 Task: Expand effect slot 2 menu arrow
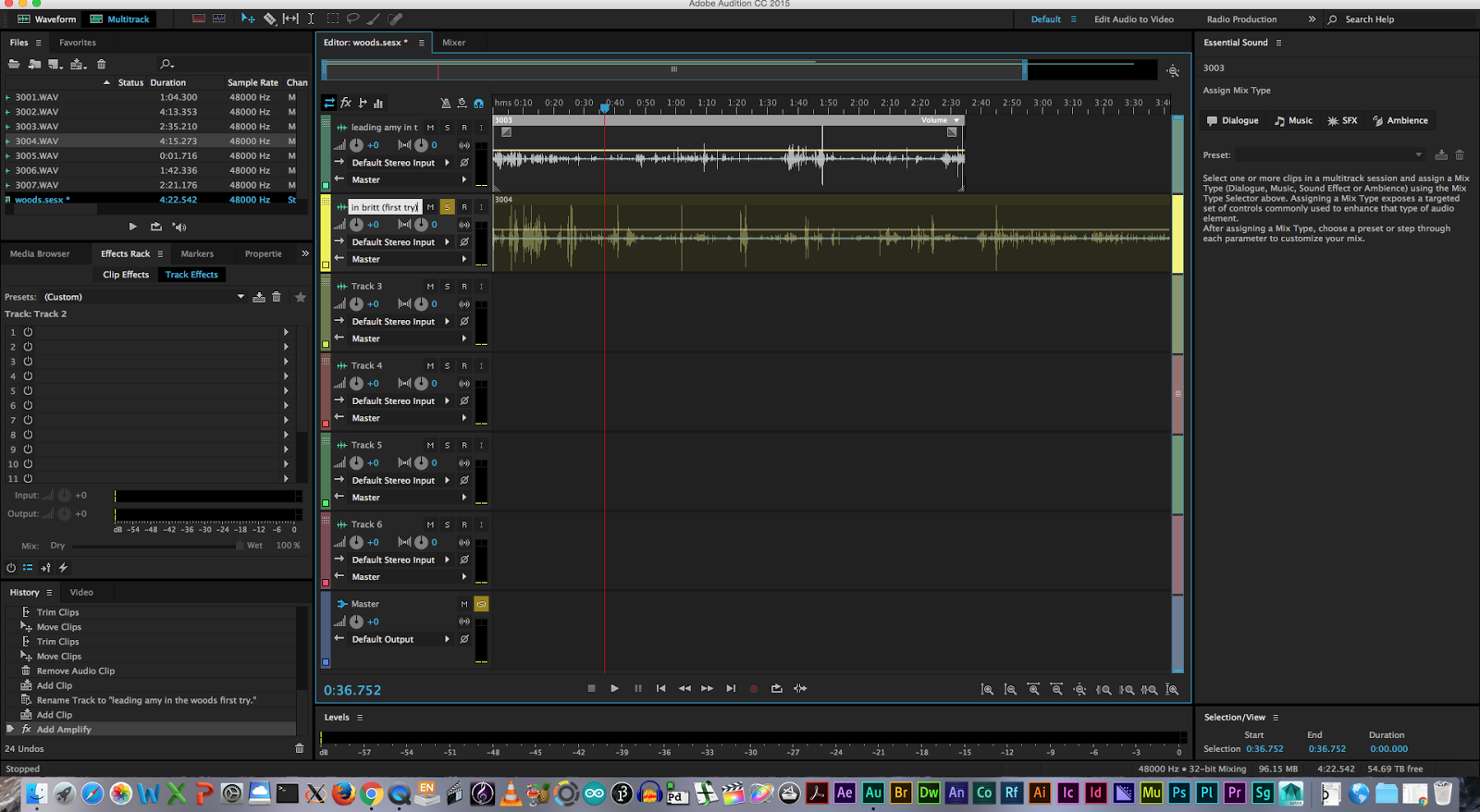[x=286, y=347]
